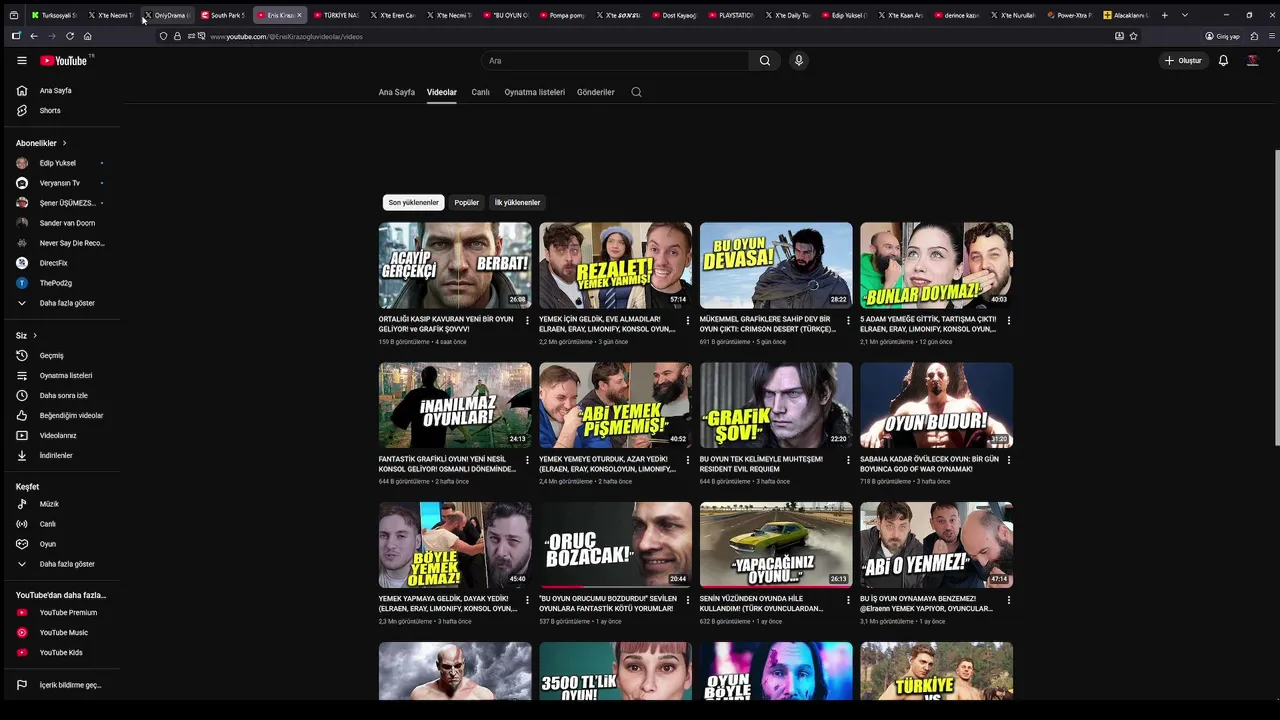Select the Popüler filter chip
The width and height of the screenshot is (1280, 720).
pos(467,202)
